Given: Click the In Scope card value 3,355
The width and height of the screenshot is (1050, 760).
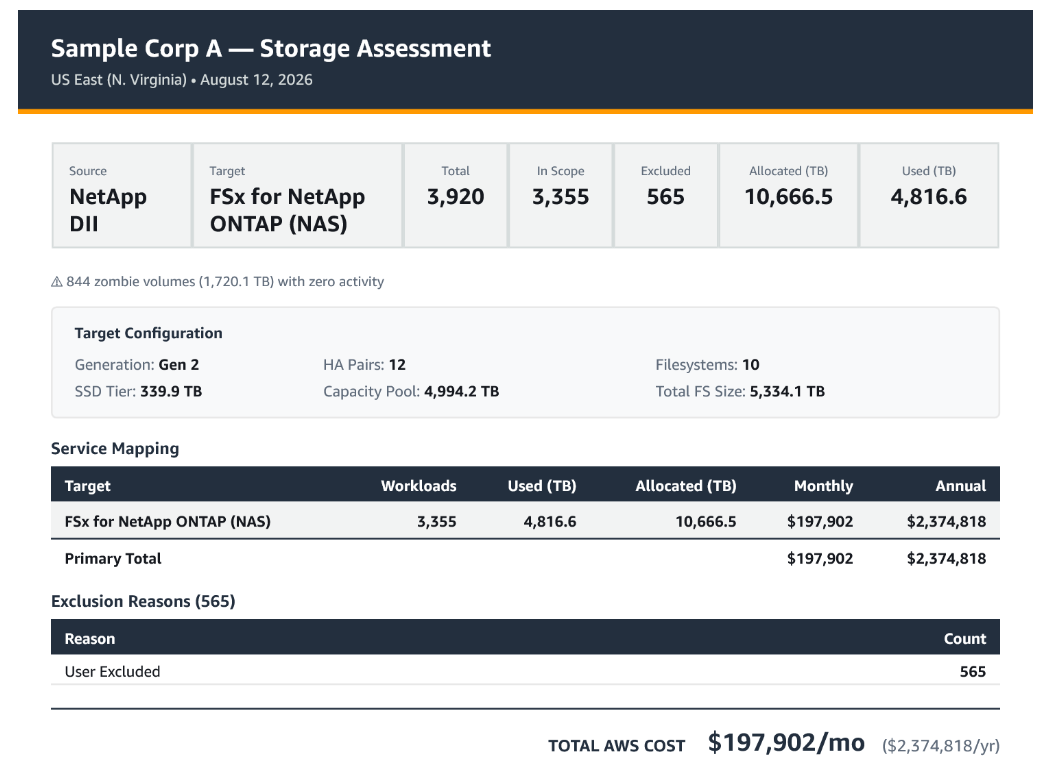Looking at the screenshot, I should tap(560, 197).
